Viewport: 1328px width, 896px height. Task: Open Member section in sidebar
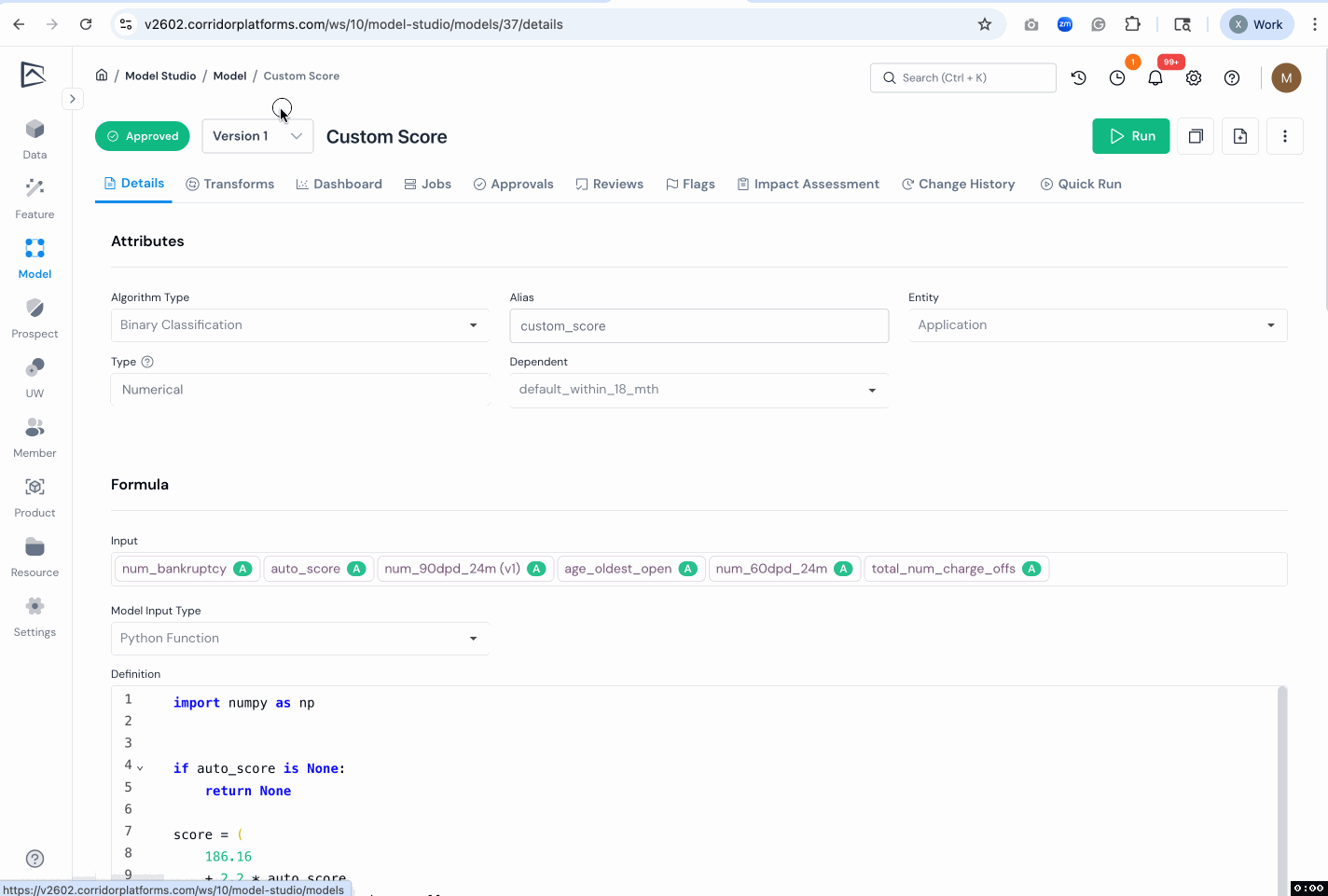point(35,437)
